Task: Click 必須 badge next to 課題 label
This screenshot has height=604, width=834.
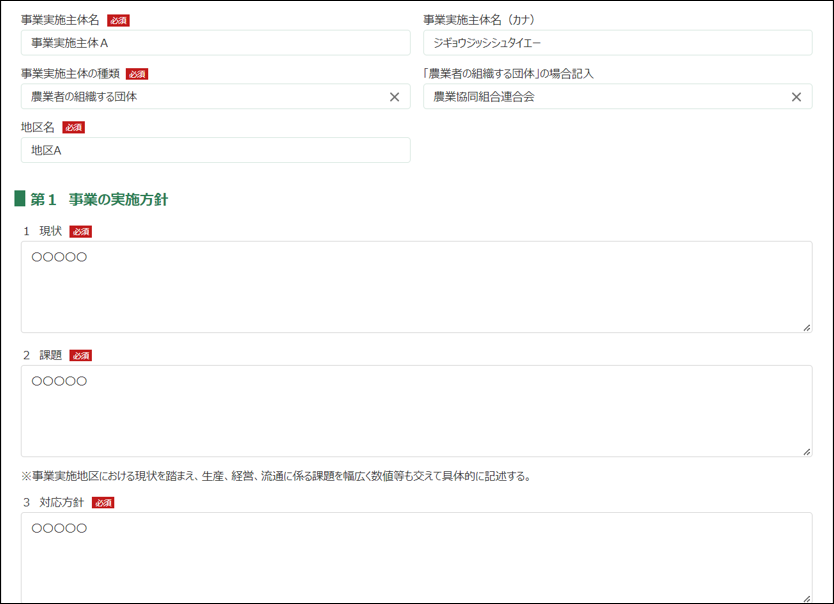Action: coord(81,355)
